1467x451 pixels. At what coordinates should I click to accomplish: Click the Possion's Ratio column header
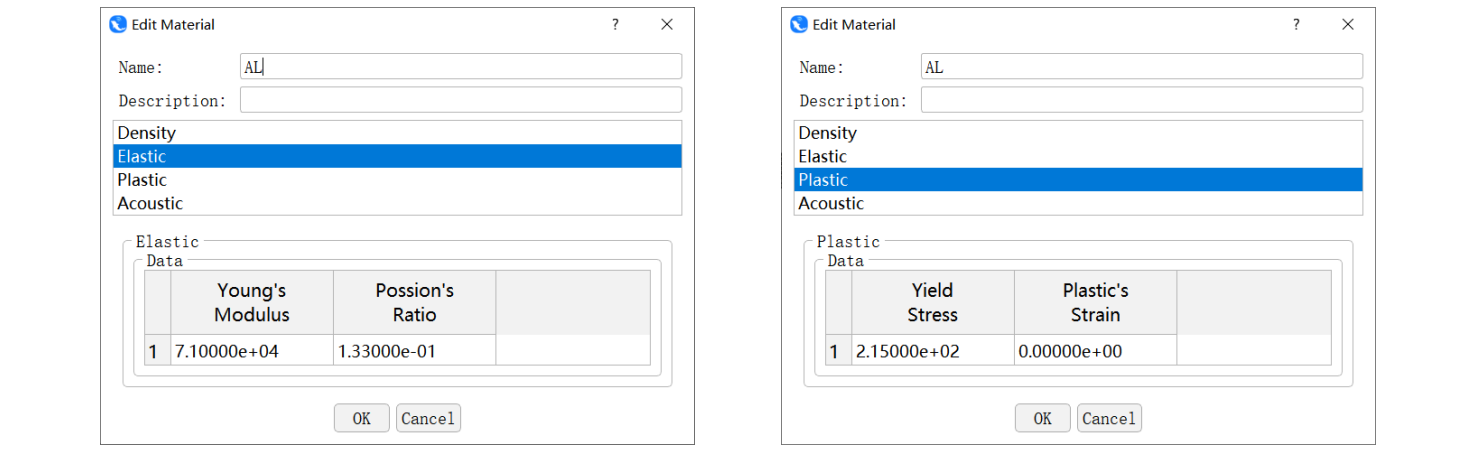click(x=414, y=302)
